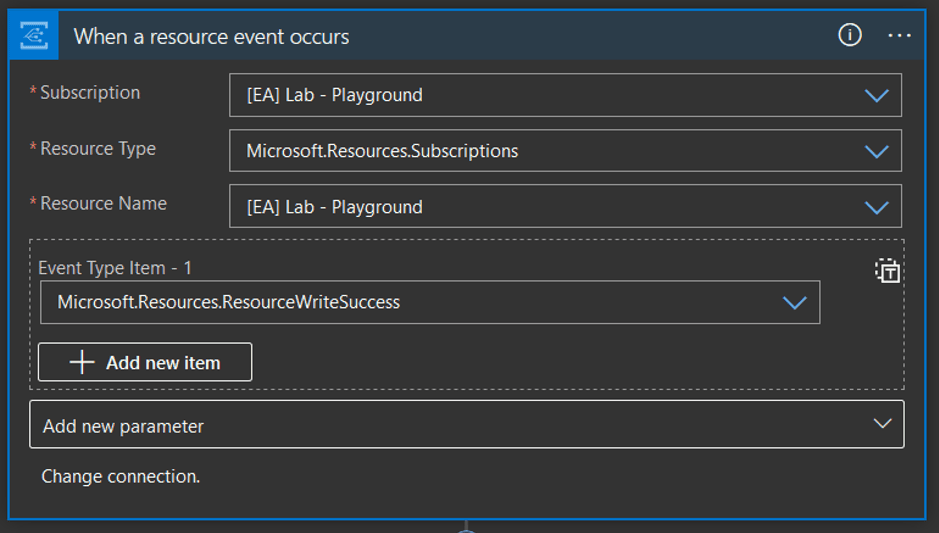Delete Event Type Item 1 icon
This screenshot has height=533, width=939.
pos(887,271)
